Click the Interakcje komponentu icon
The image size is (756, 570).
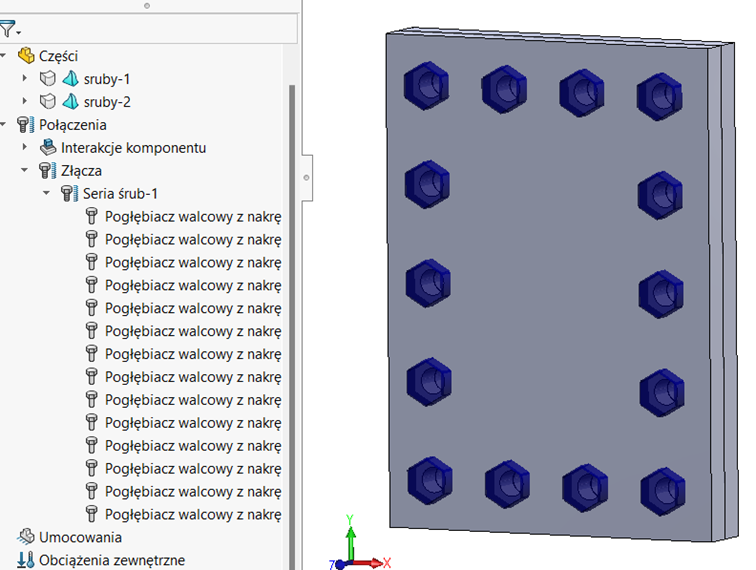coord(48,148)
